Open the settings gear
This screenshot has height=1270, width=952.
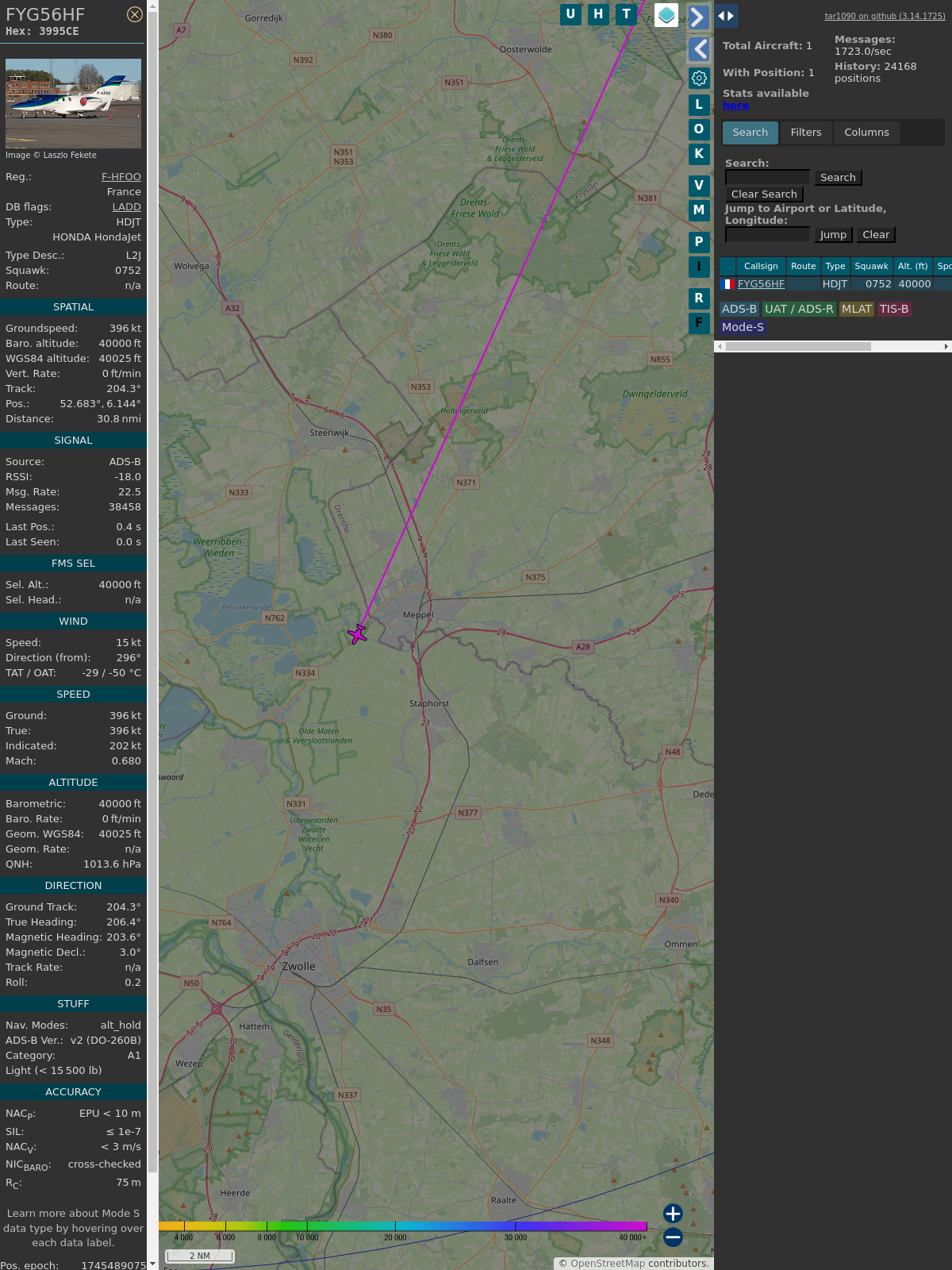[699, 78]
